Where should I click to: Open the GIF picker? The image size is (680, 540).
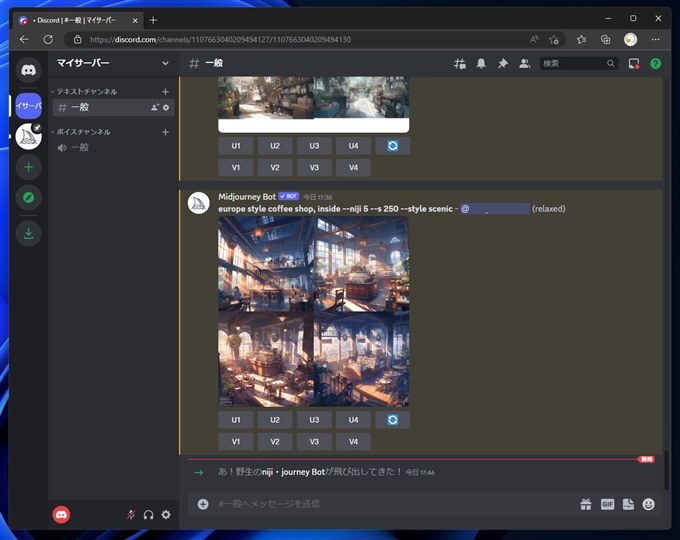(607, 504)
